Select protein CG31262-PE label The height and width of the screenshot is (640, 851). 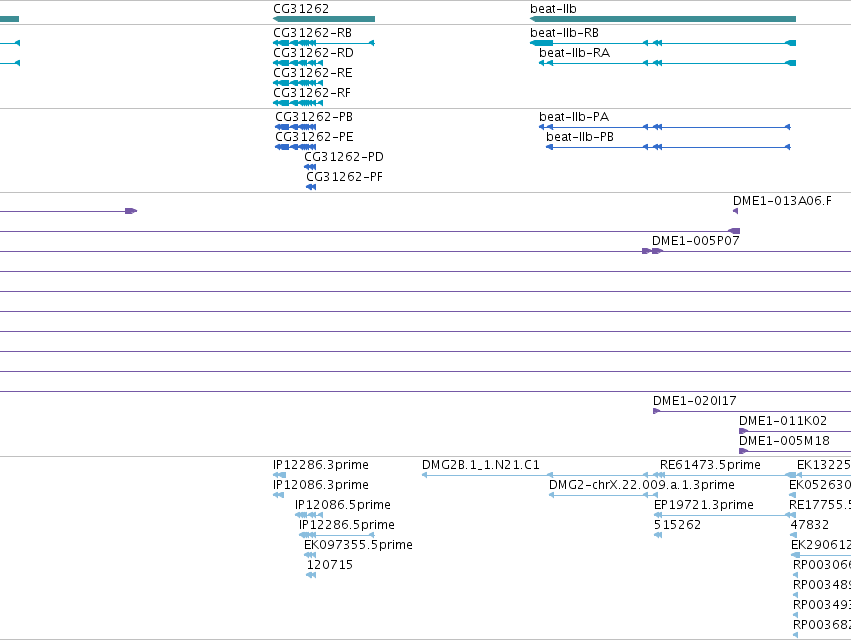(314, 137)
